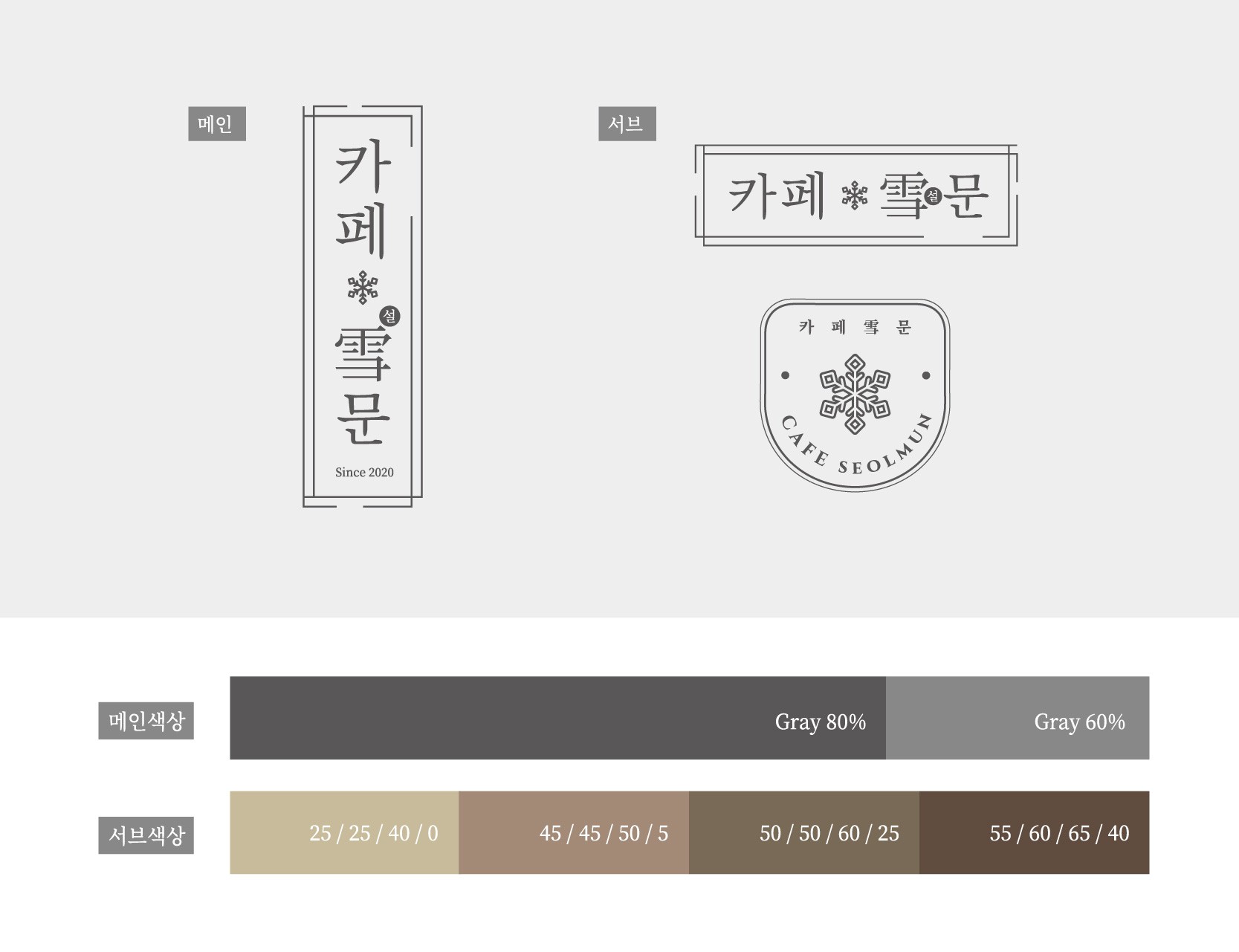Click the 雪 character in the vertical main logo

coord(363,353)
